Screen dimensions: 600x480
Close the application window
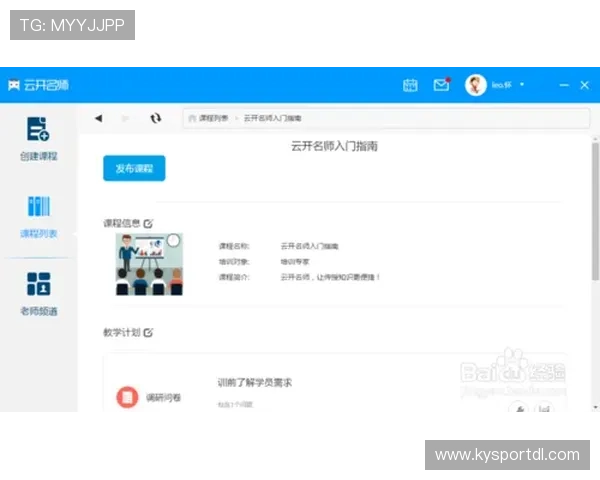coord(584,85)
